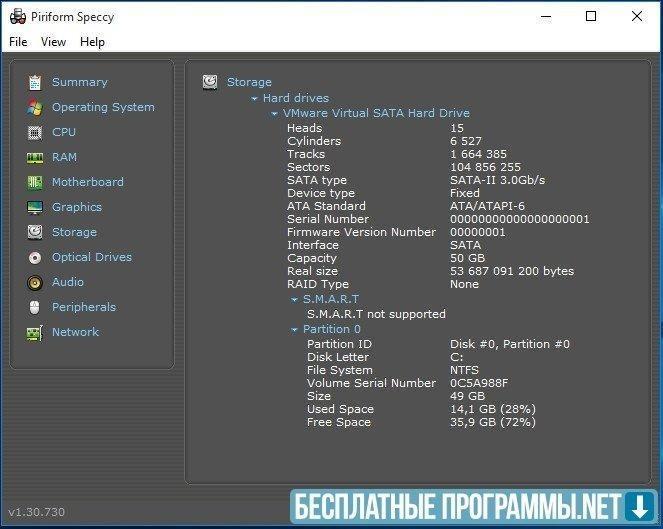The width and height of the screenshot is (663, 529).
Task: Open the Motherboard section
Action: click(88, 182)
